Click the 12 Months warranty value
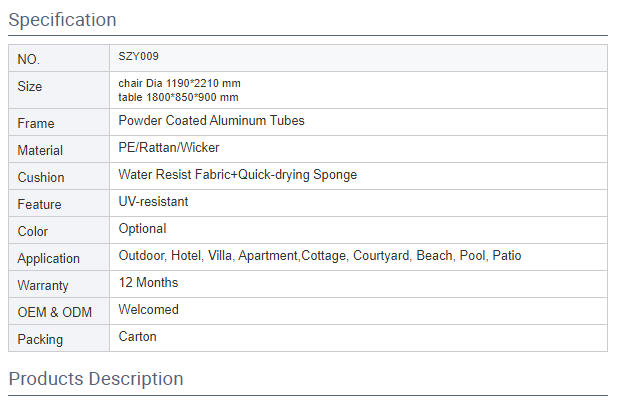The height and width of the screenshot is (402, 634). (148, 283)
